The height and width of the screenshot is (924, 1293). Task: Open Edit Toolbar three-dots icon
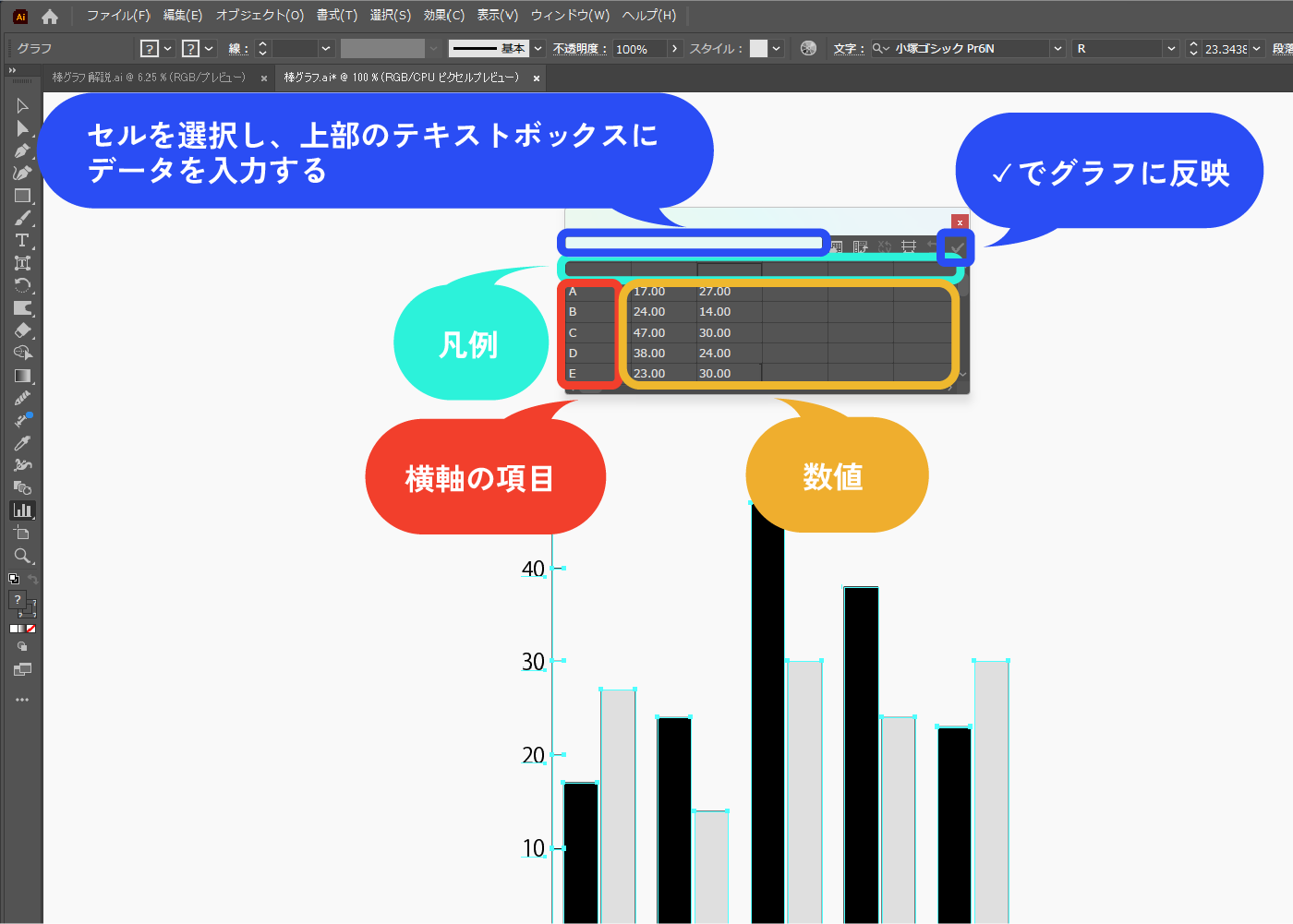pyautogui.click(x=22, y=700)
